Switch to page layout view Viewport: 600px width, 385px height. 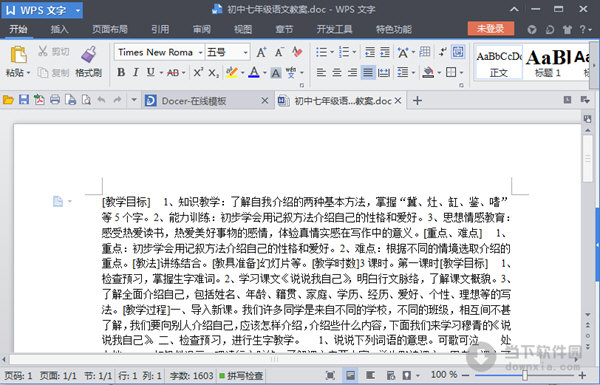click(350, 375)
